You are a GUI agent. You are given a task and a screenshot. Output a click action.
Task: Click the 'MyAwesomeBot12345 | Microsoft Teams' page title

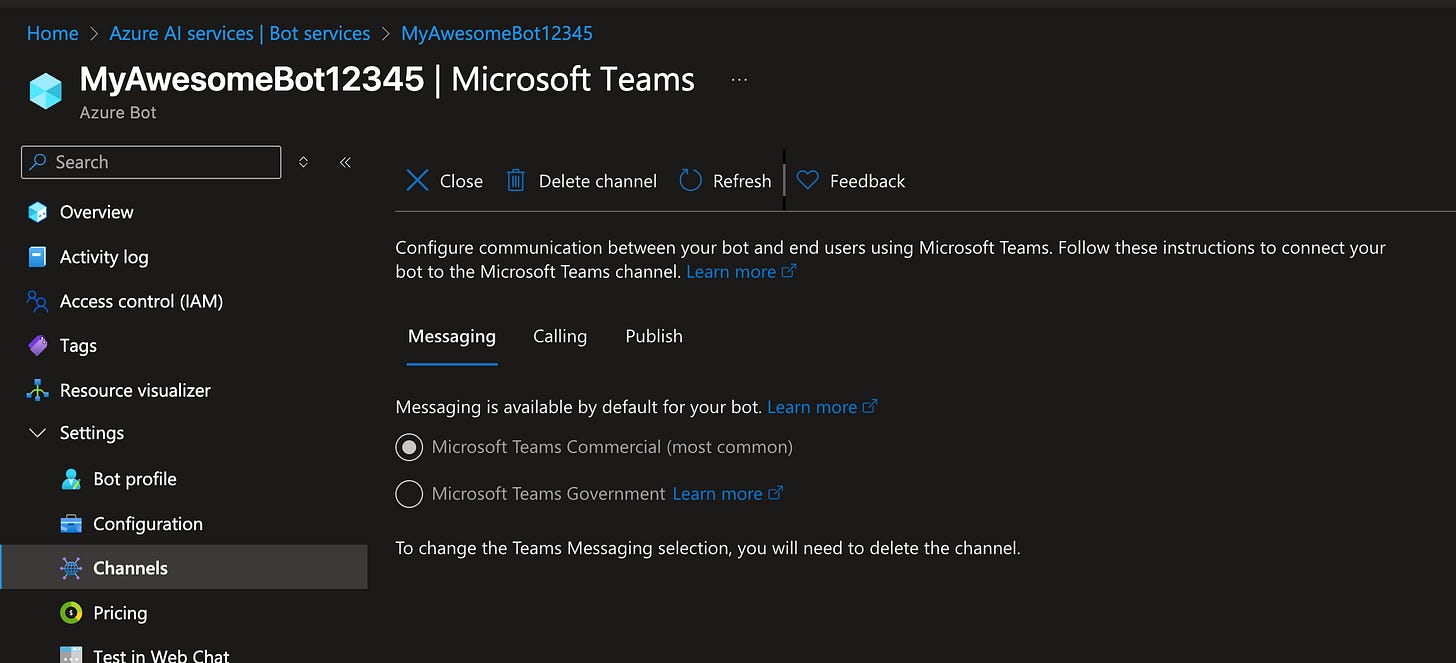pyautogui.click(x=387, y=79)
